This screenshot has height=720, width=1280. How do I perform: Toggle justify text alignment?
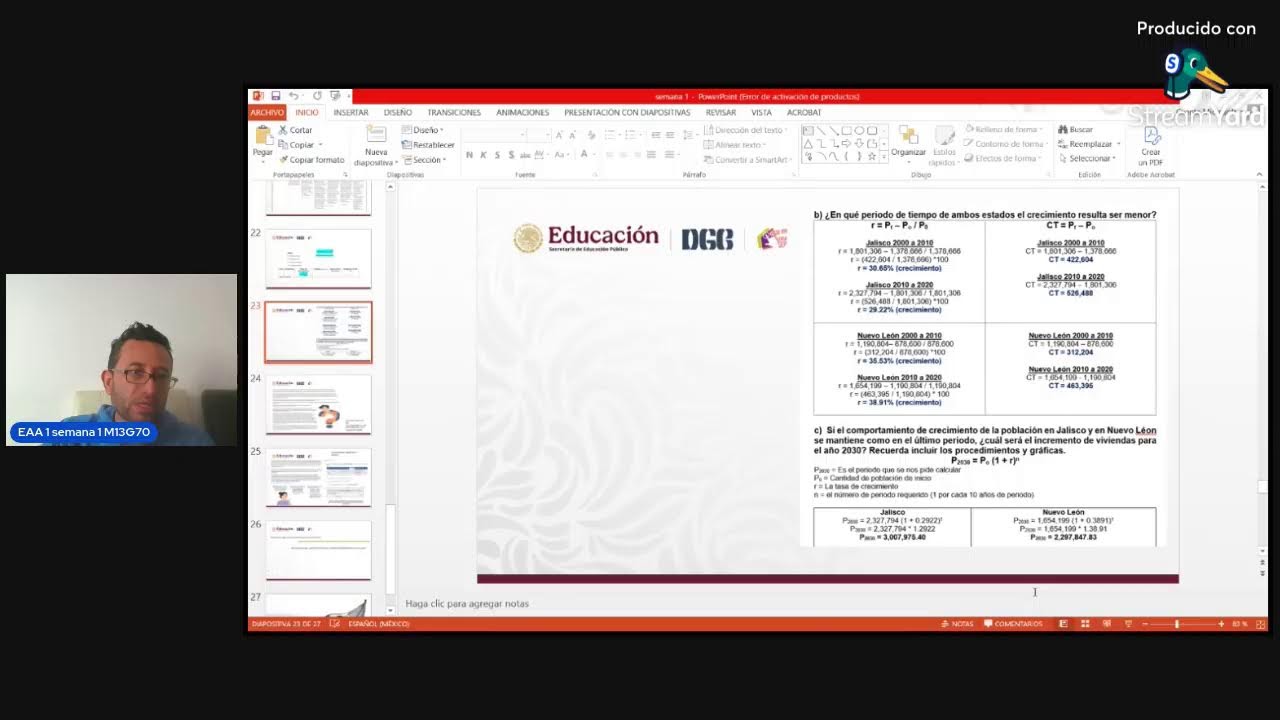[x=651, y=154]
